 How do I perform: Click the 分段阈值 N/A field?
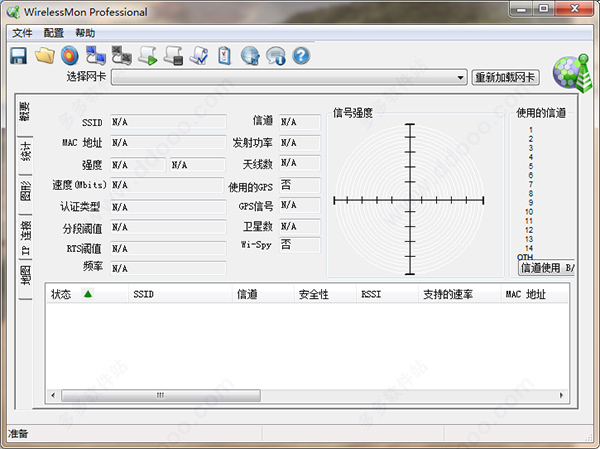click(168, 227)
